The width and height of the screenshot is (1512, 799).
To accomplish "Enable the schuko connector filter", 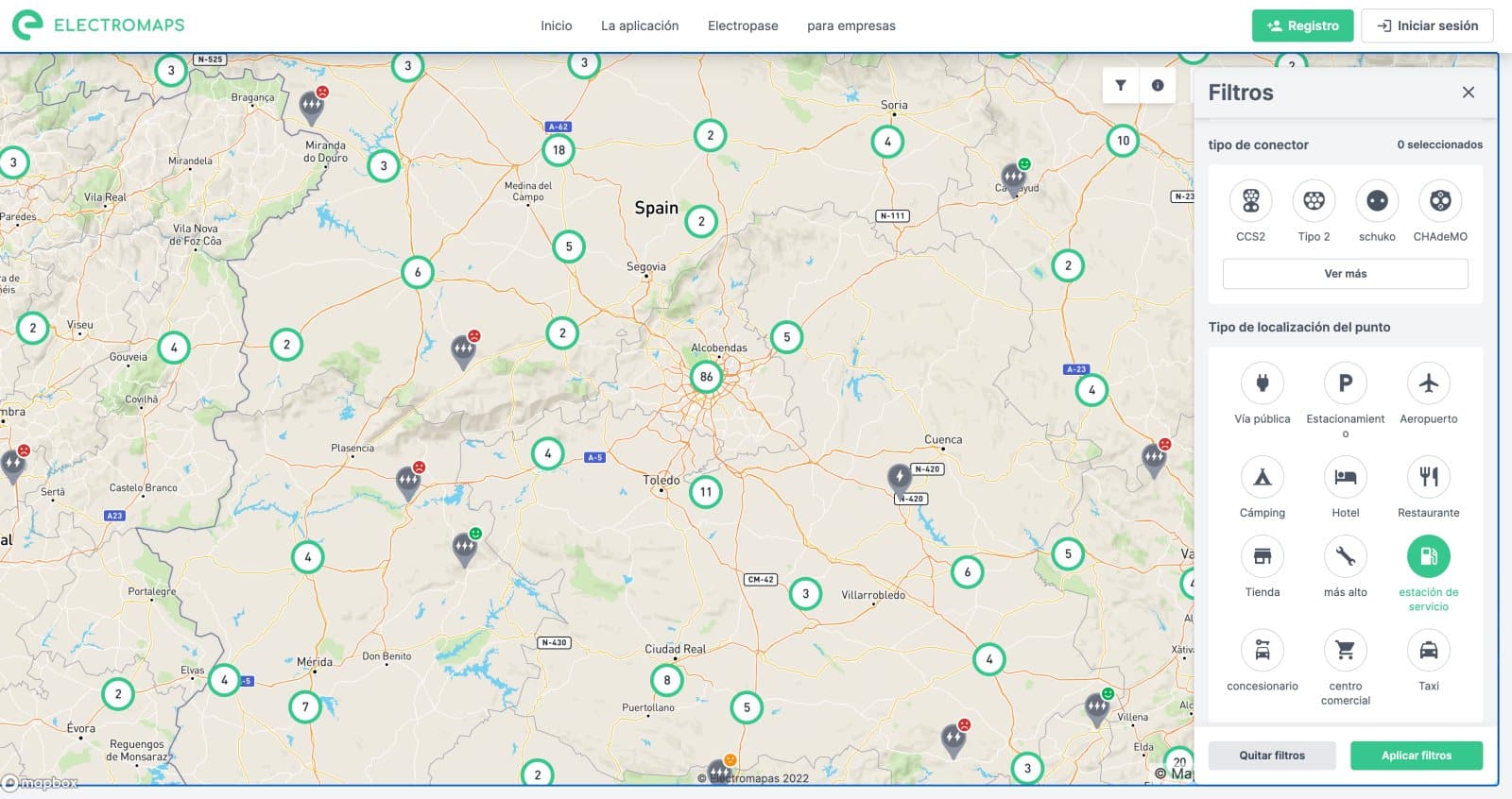I will (x=1377, y=201).
